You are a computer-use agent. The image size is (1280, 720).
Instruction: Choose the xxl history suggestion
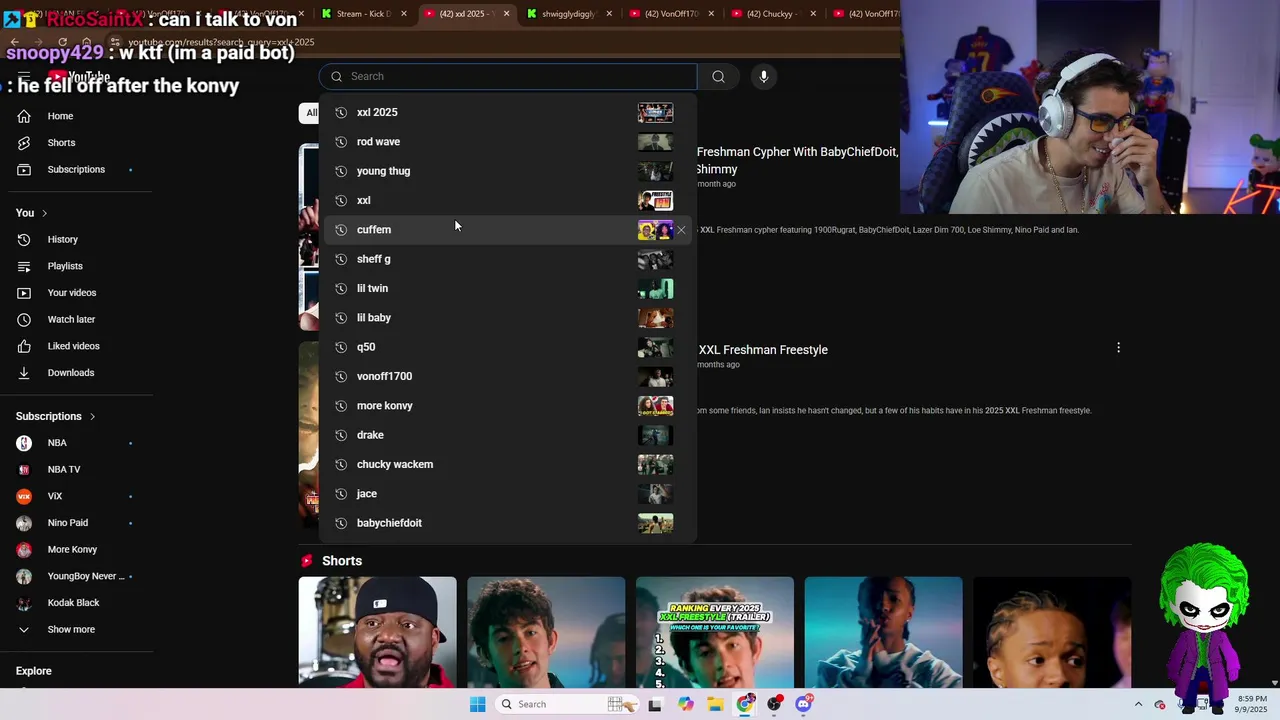[x=507, y=200]
